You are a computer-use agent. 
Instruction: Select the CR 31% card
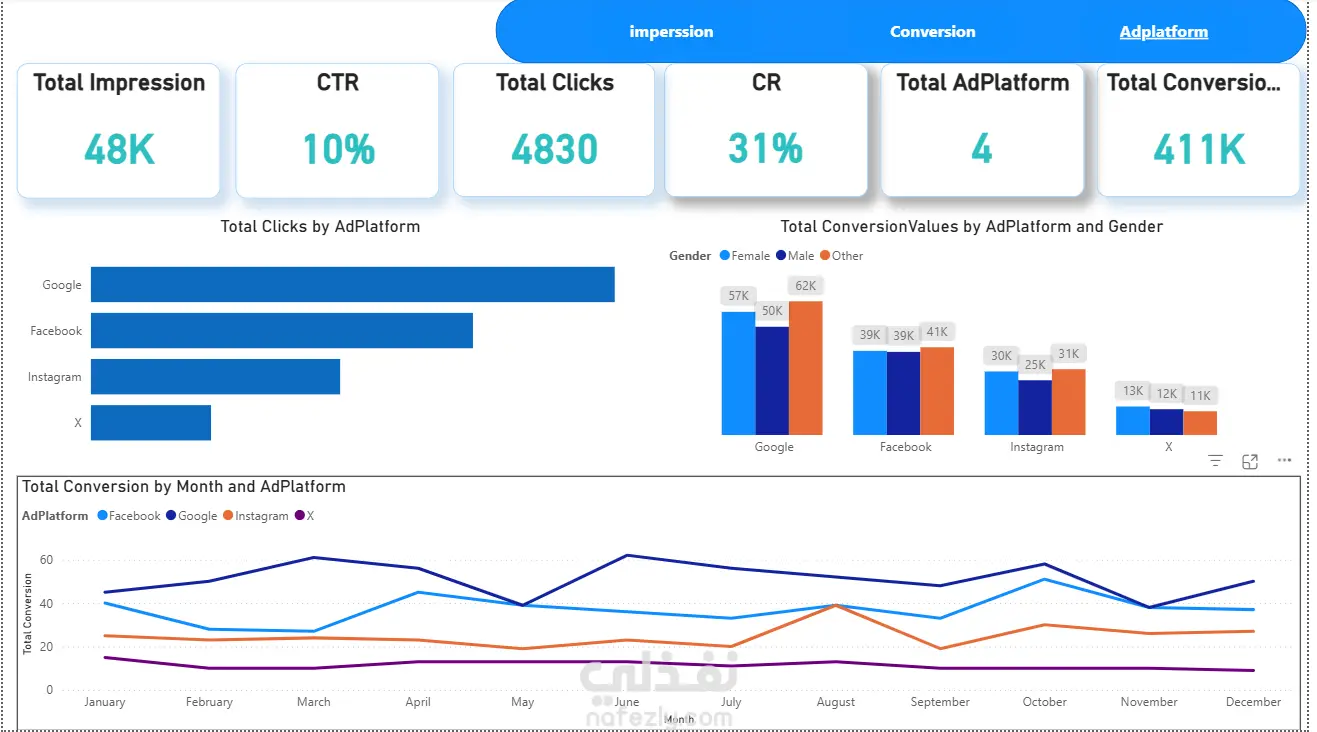click(x=766, y=131)
